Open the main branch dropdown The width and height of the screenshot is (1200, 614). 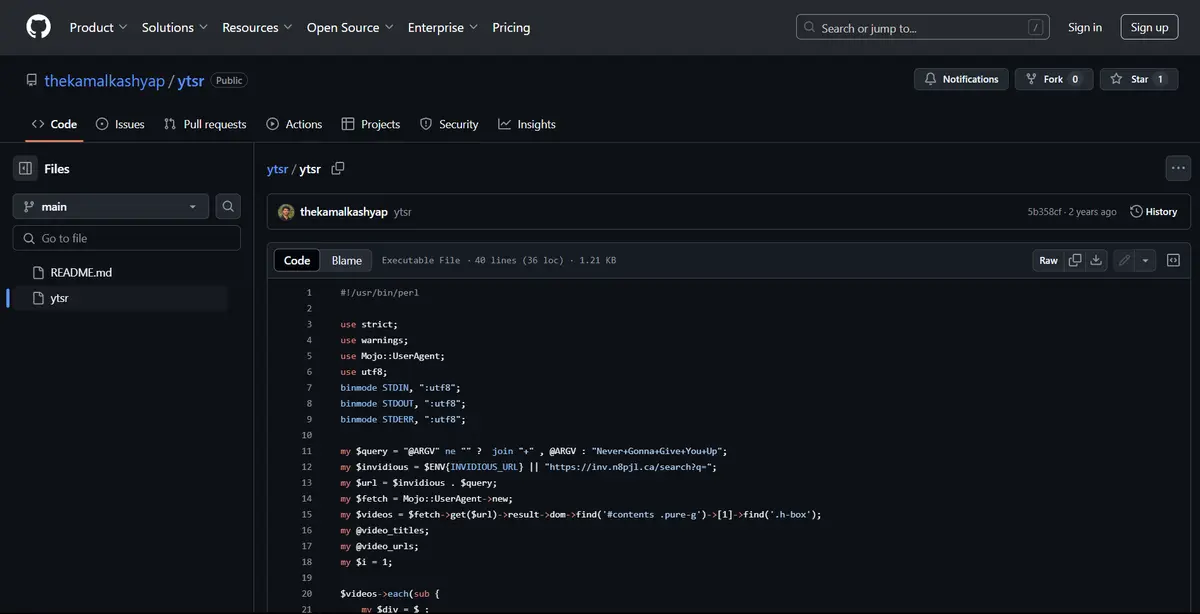click(x=111, y=206)
